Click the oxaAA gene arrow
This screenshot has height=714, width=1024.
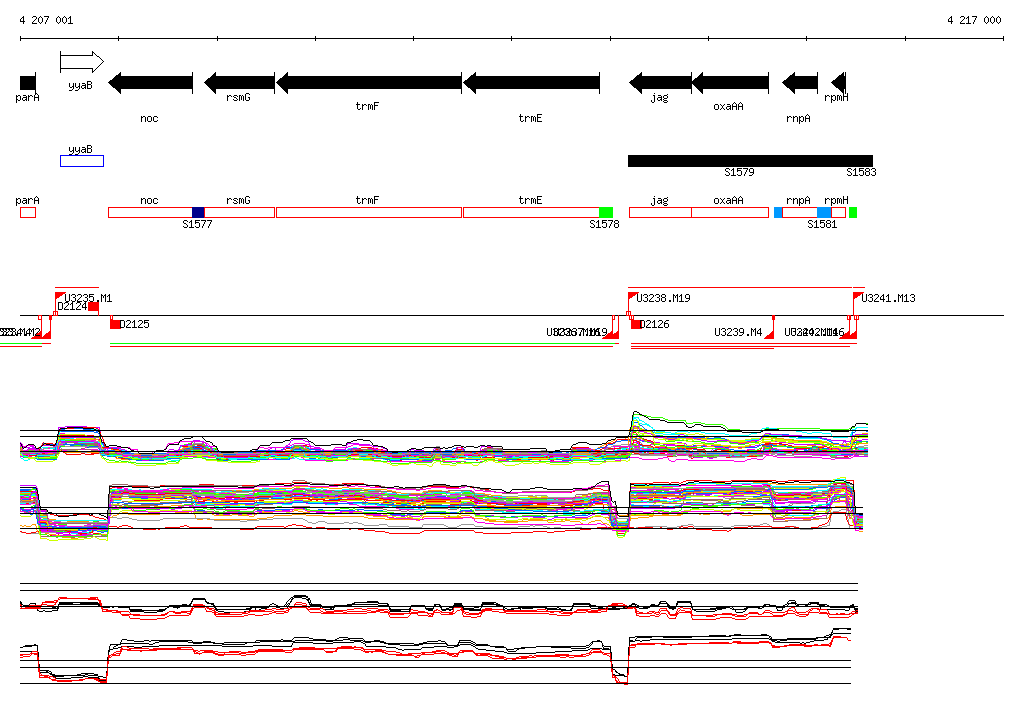point(730,83)
